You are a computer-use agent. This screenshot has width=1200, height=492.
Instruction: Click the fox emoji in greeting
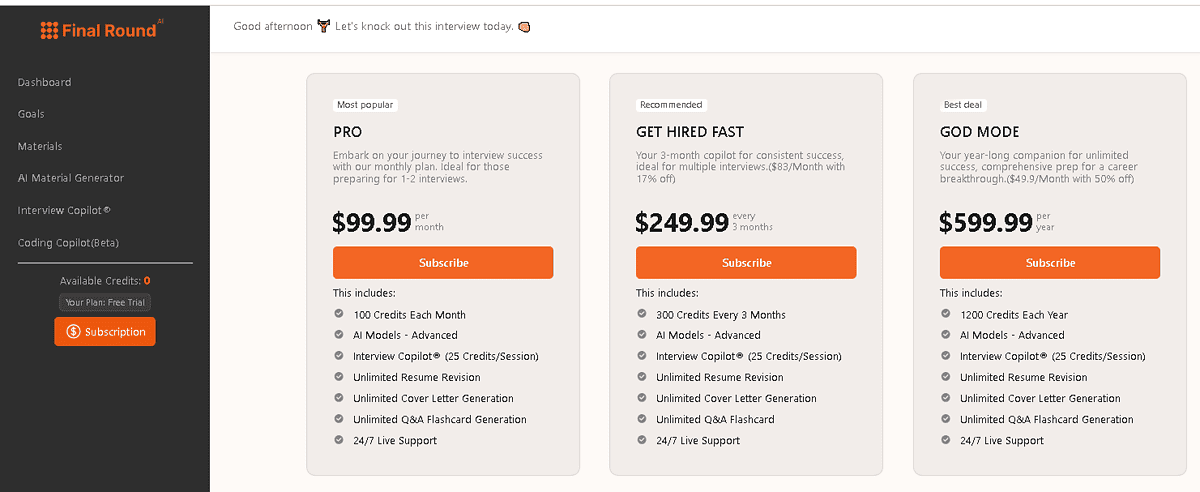(x=323, y=26)
